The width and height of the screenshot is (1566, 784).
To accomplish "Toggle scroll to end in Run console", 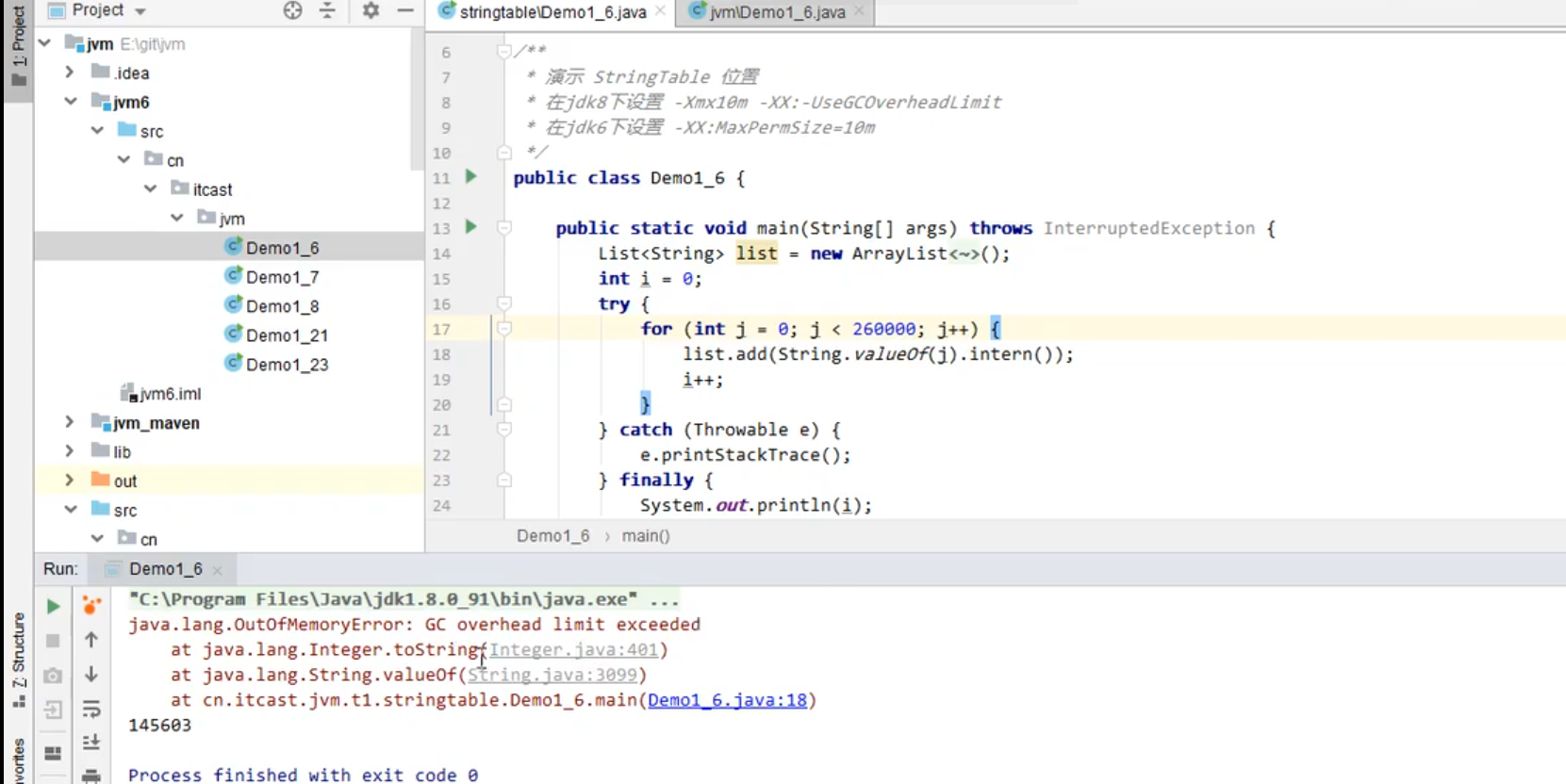I will pyautogui.click(x=91, y=743).
